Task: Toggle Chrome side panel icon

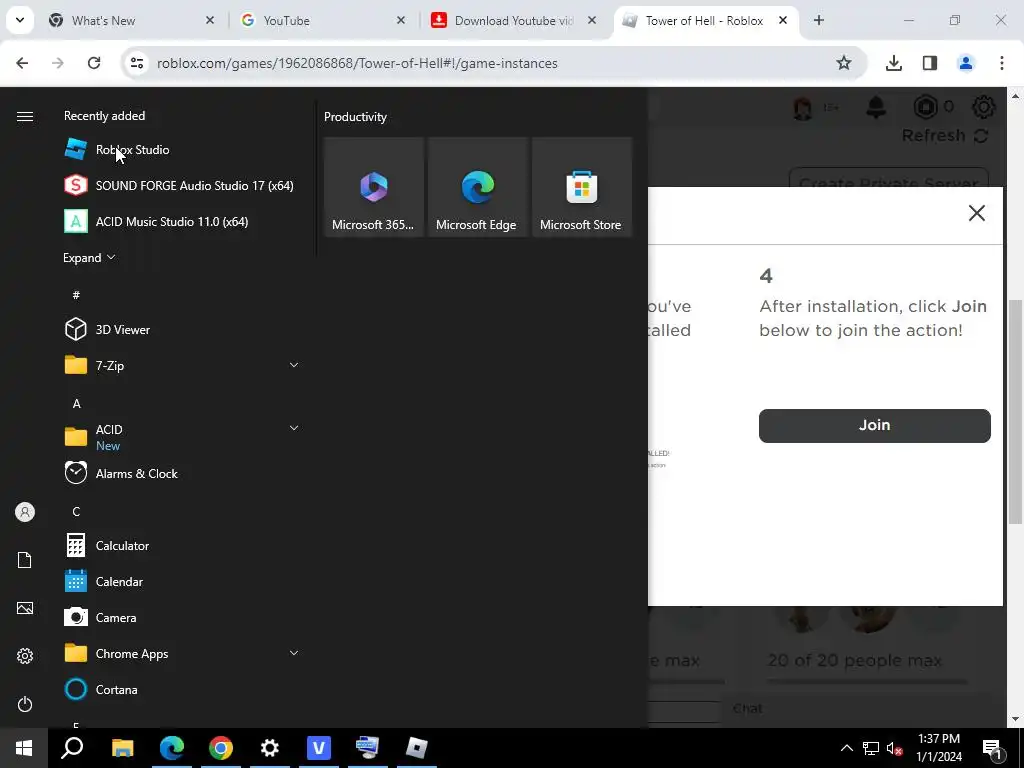Action: pyautogui.click(x=930, y=63)
